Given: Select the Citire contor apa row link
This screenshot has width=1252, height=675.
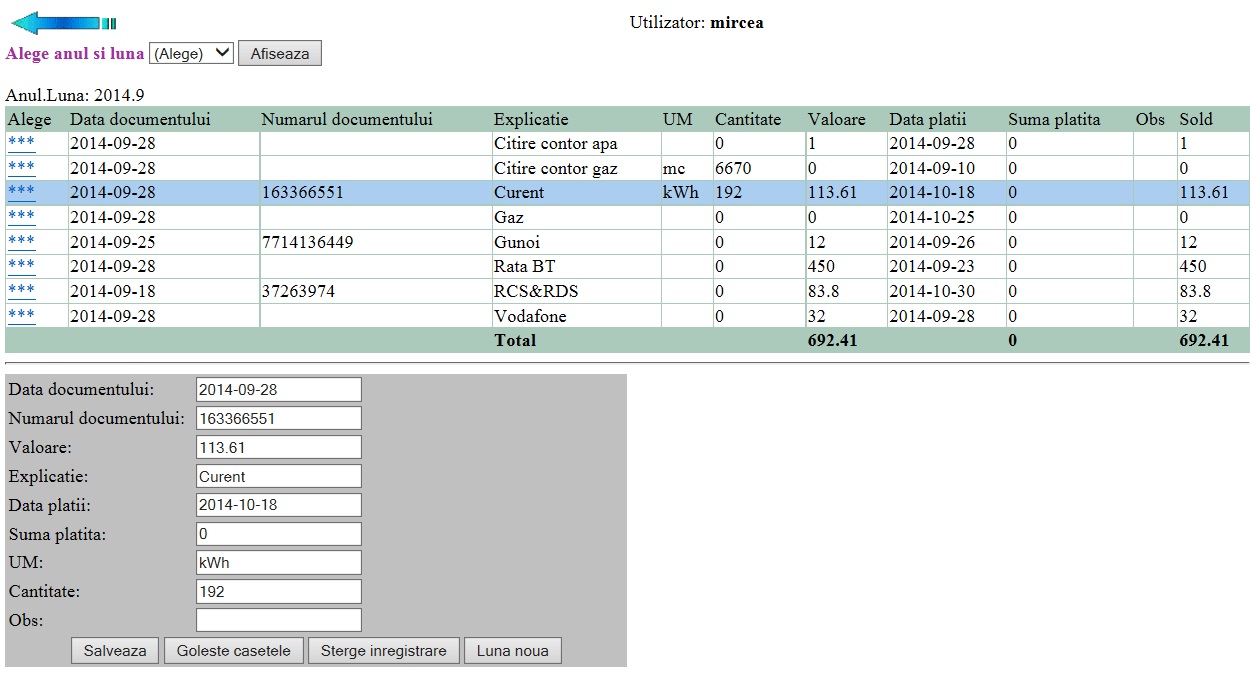Looking at the screenshot, I should click(21, 143).
